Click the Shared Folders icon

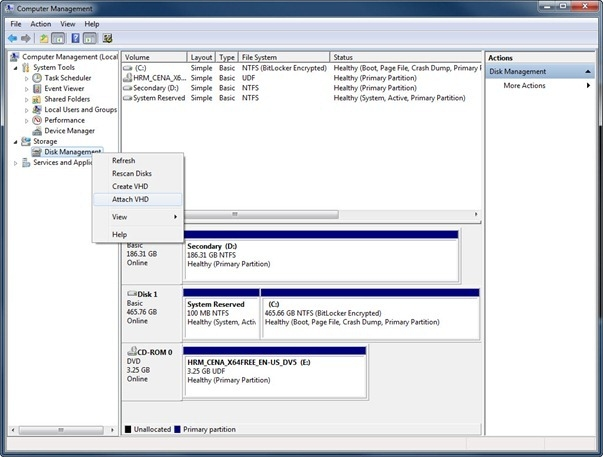[x=37, y=99]
